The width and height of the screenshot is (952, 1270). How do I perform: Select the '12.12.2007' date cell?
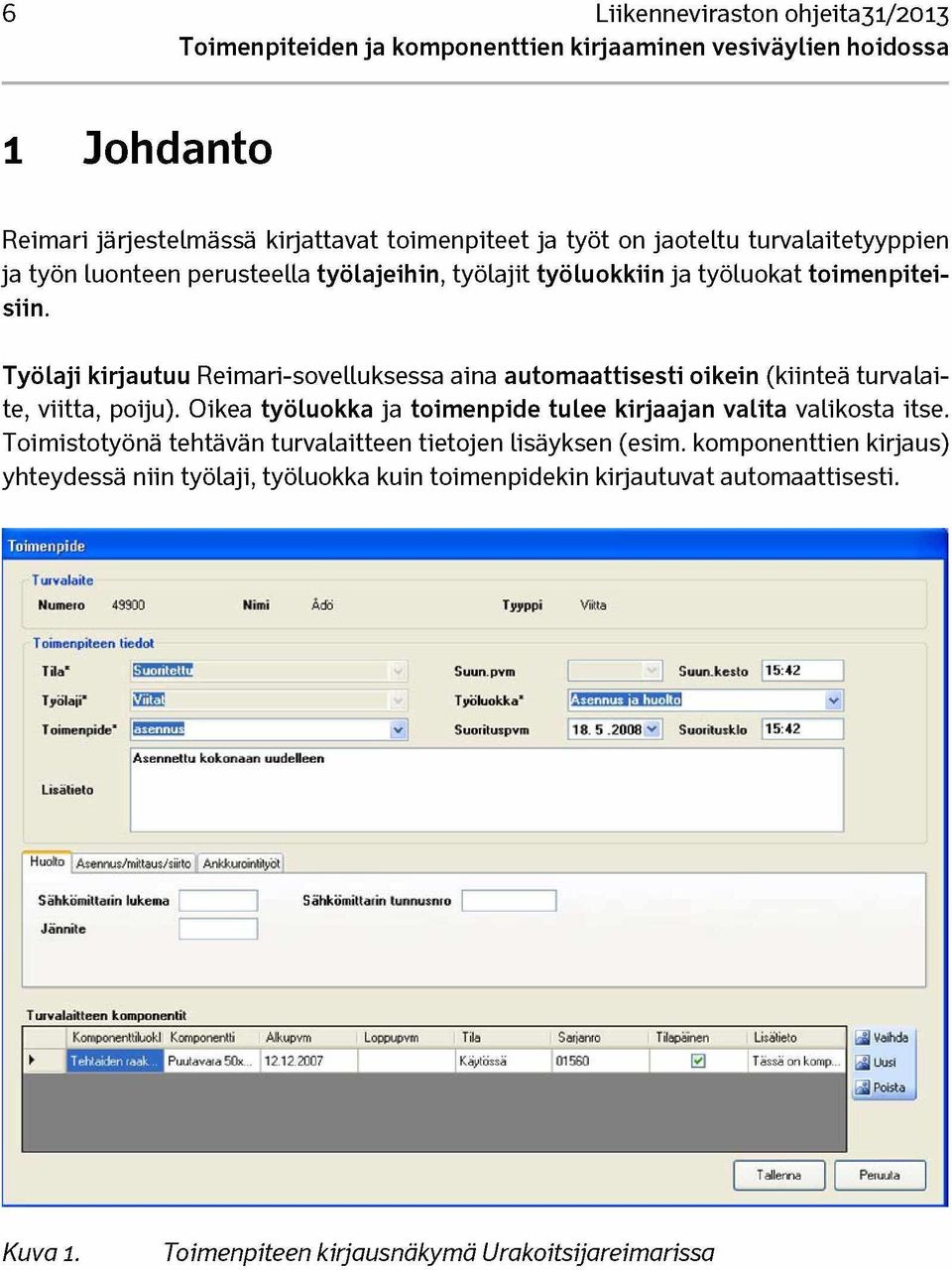309,1061
